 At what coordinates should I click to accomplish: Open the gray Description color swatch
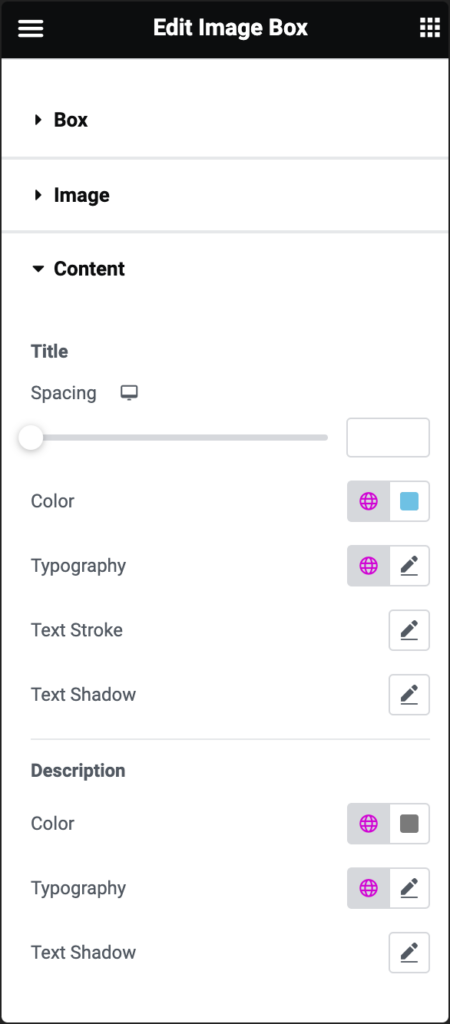410,824
